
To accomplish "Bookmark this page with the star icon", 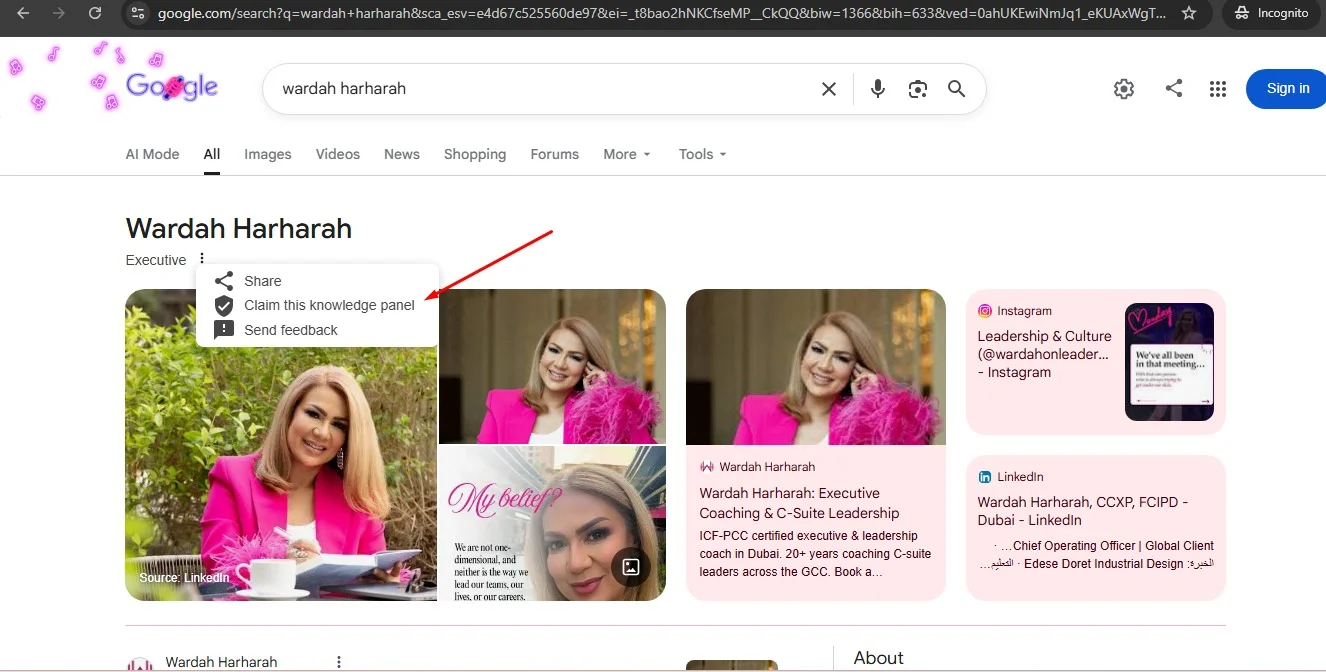I will pyautogui.click(x=1189, y=13).
